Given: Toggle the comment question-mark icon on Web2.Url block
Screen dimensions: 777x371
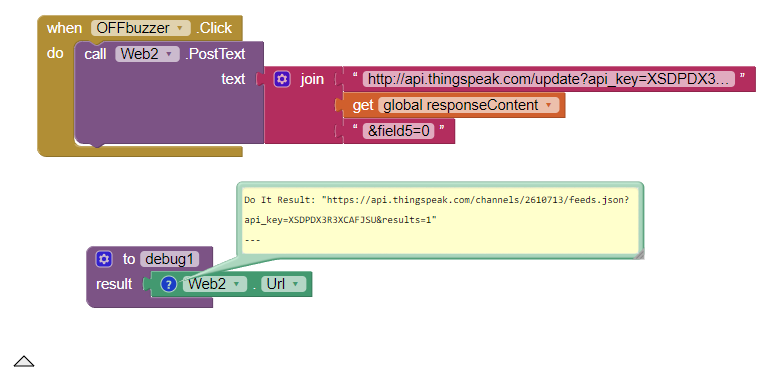Looking at the screenshot, I should click(169, 284).
